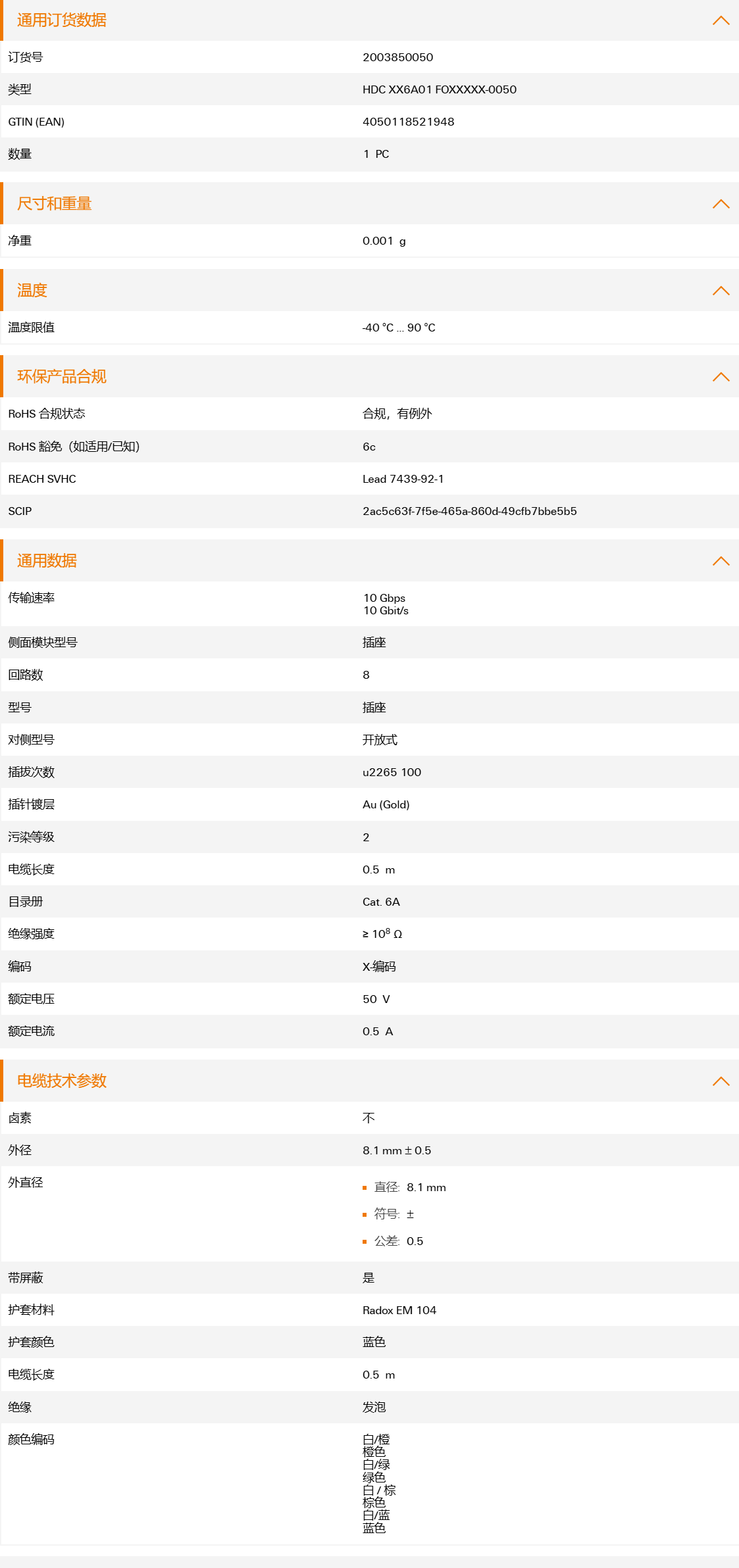
Task: Click the 传输速率 row label
Action: click(31, 598)
